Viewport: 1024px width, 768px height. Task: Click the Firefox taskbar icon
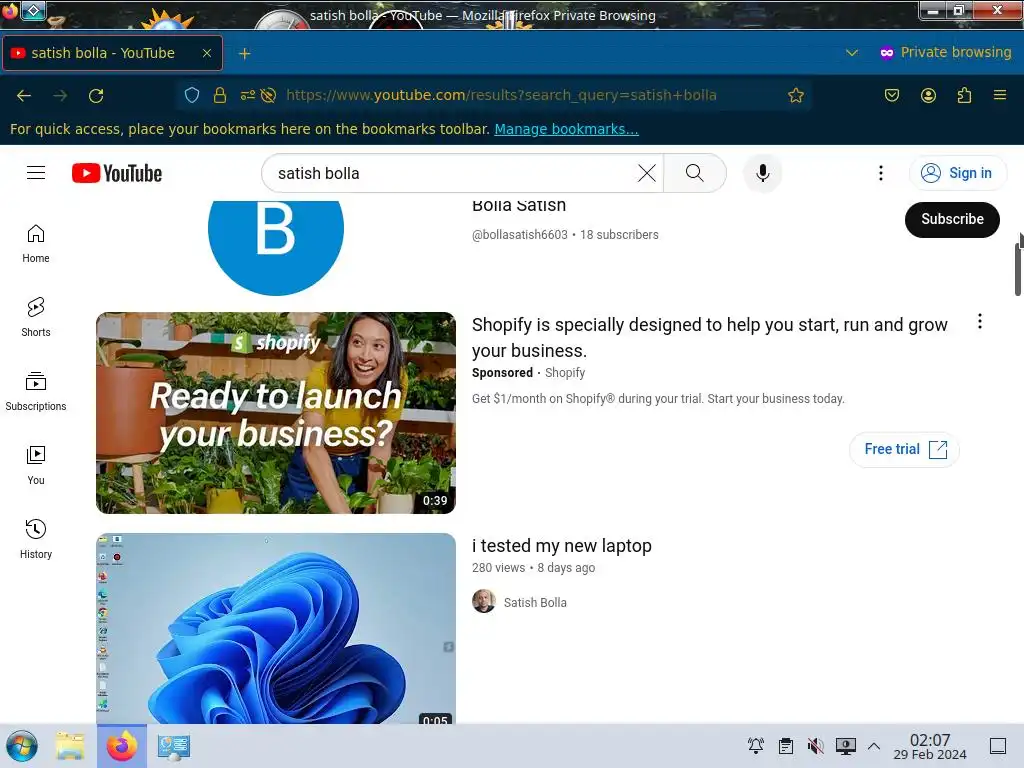click(122, 746)
